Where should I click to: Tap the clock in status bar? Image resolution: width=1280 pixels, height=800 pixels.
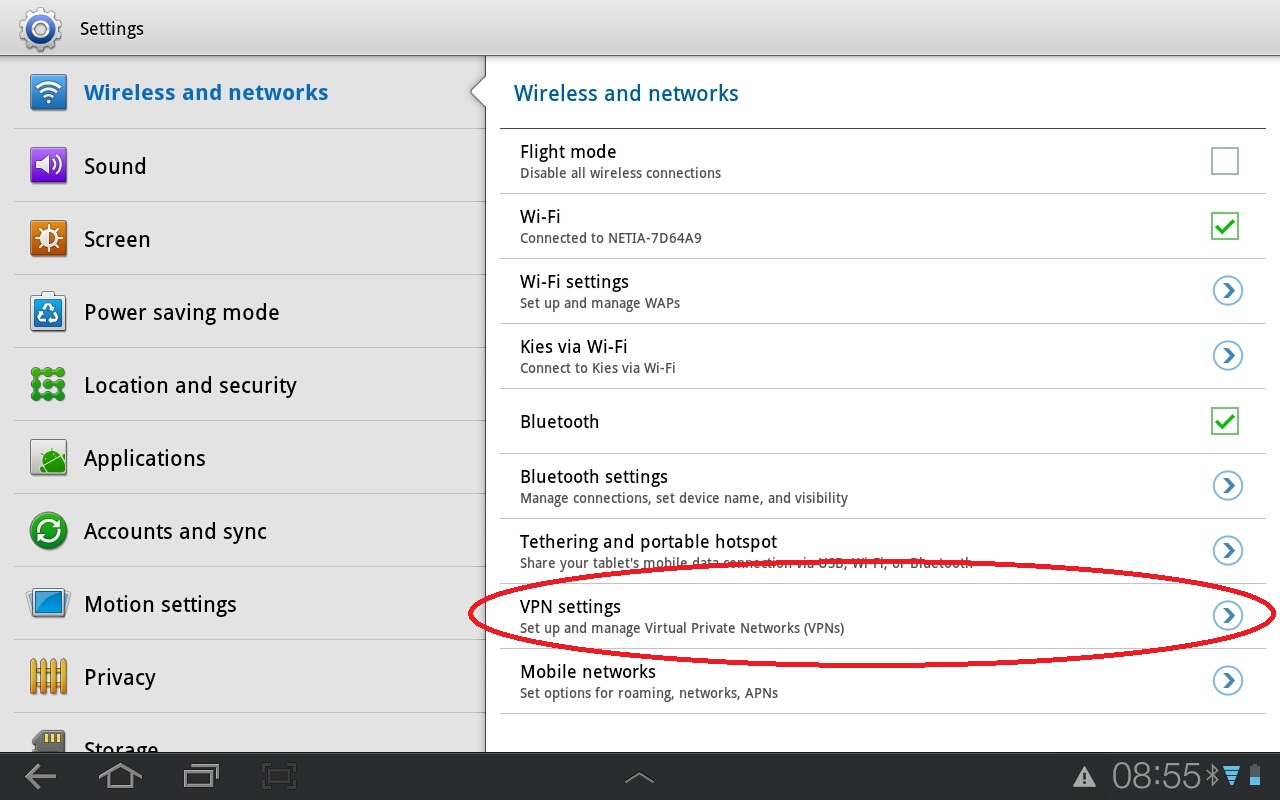pyautogui.click(x=1156, y=776)
